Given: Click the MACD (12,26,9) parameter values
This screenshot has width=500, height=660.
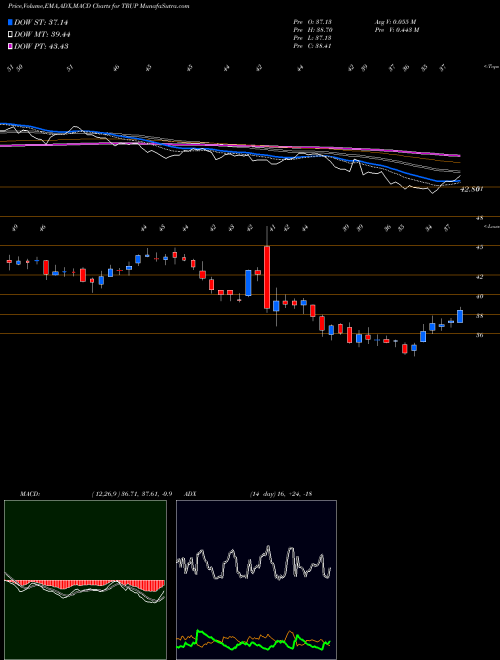Looking at the screenshot, I should pos(132,494).
